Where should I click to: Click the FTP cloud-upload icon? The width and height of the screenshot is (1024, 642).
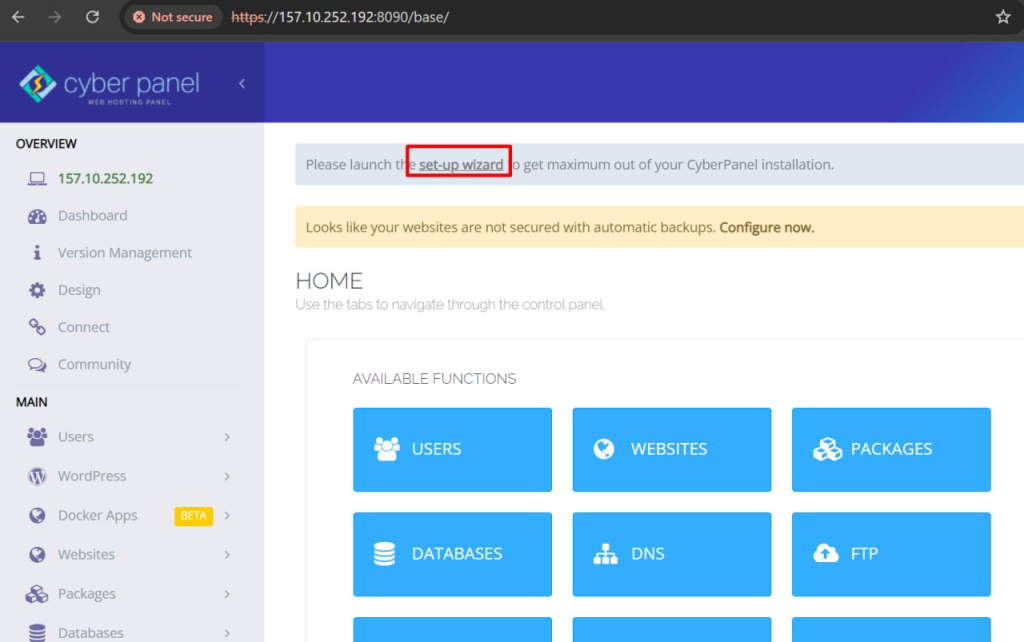(826, 554)
